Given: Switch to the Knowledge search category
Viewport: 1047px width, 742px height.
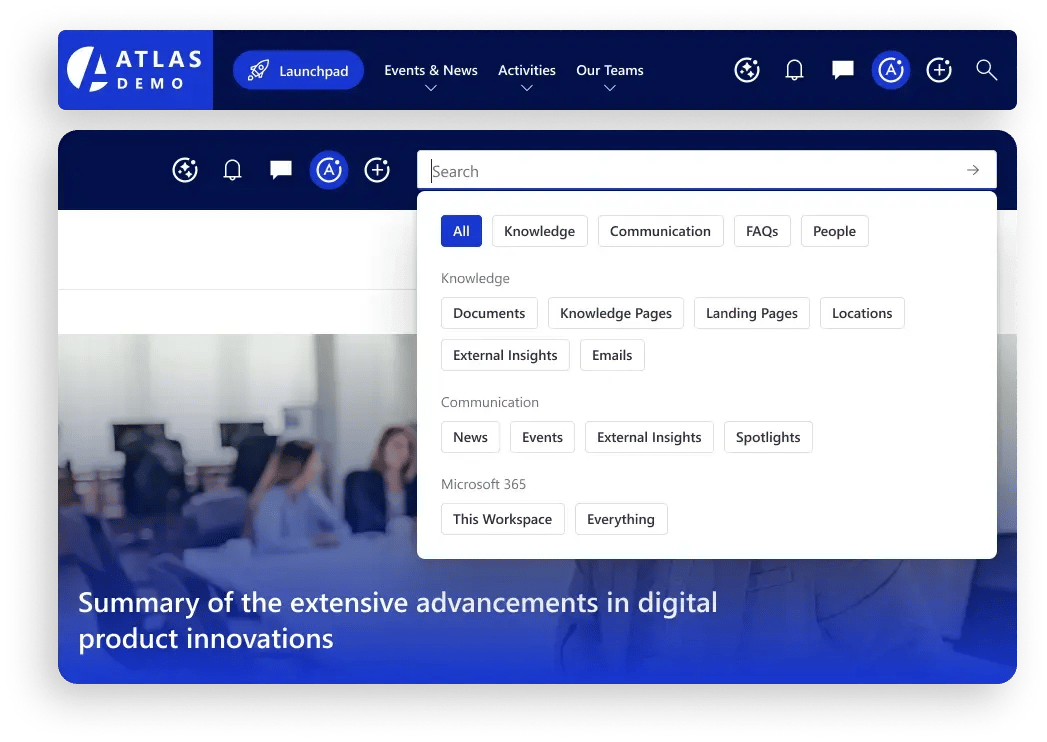Looking at the screenshot, I should [539, 231].
